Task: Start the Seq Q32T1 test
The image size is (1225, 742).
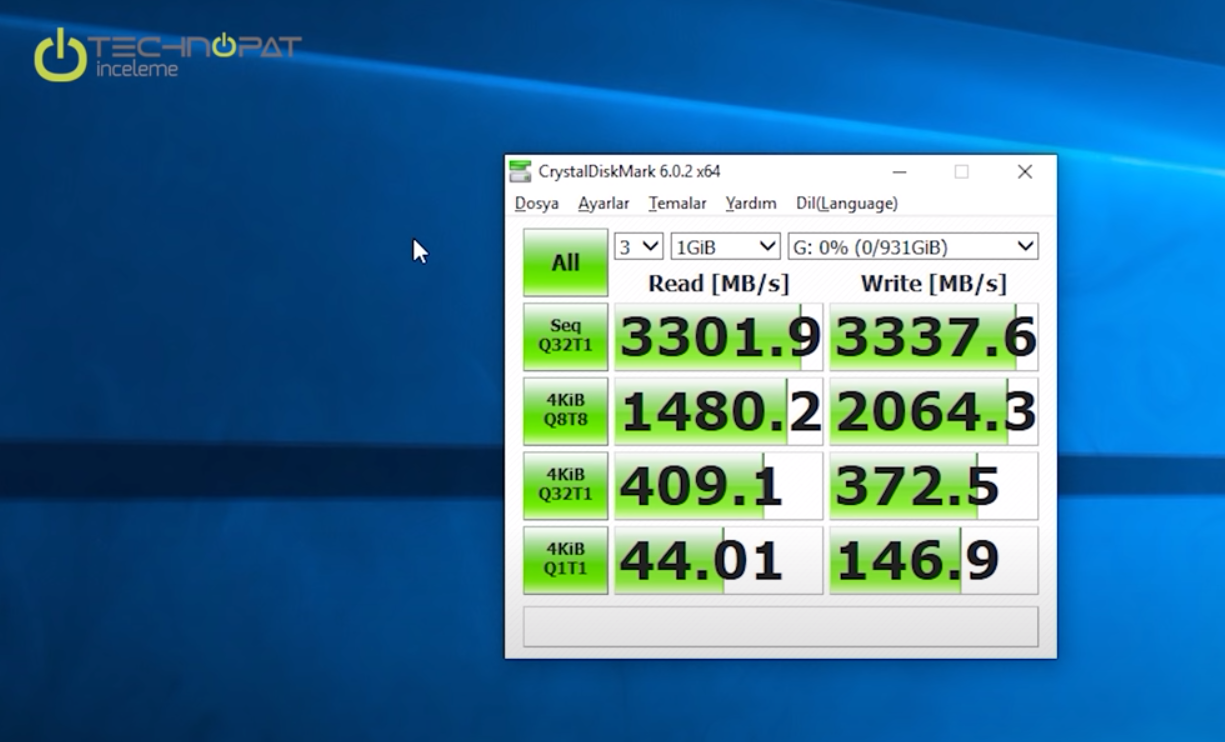Action: pos(565,337)
